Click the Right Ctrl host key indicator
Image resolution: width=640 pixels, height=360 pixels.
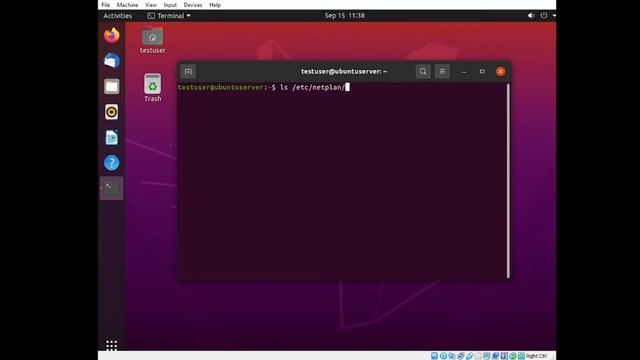coord(536,356)
